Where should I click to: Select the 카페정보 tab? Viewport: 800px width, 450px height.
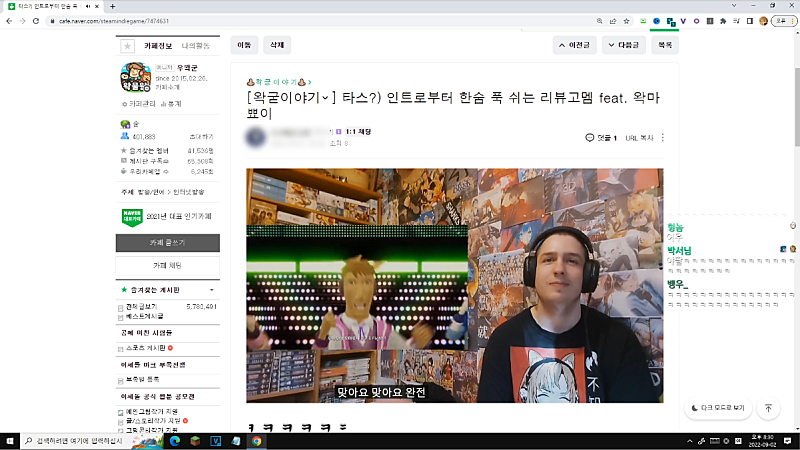click(159, 45)
